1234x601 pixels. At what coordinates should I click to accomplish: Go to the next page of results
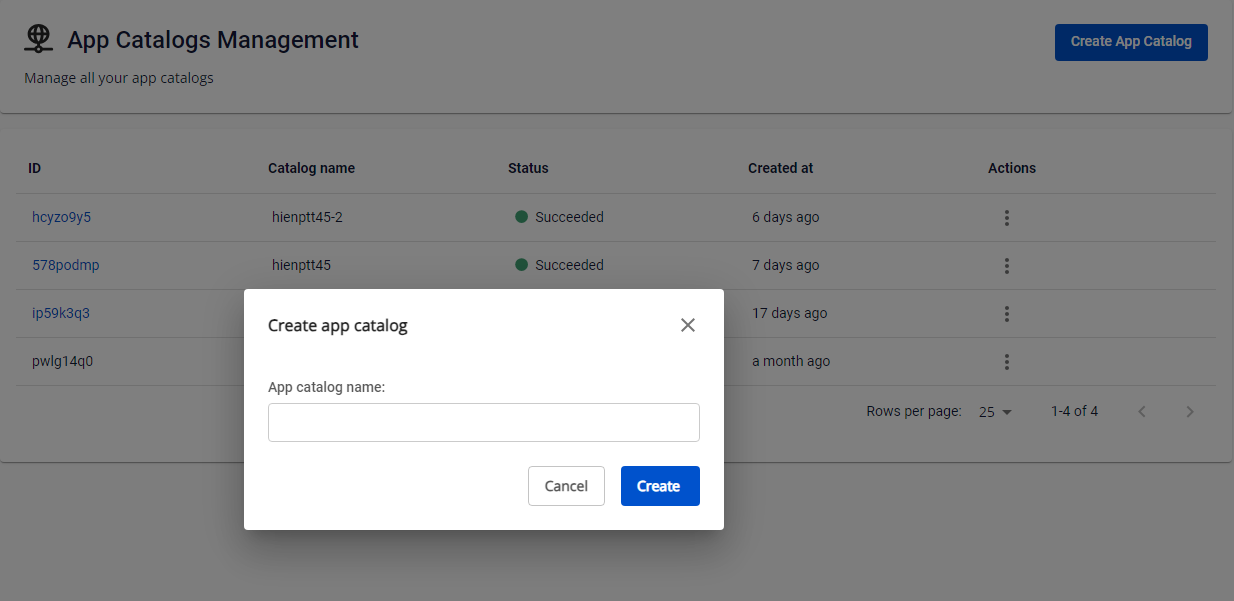tap(1189, 412)
